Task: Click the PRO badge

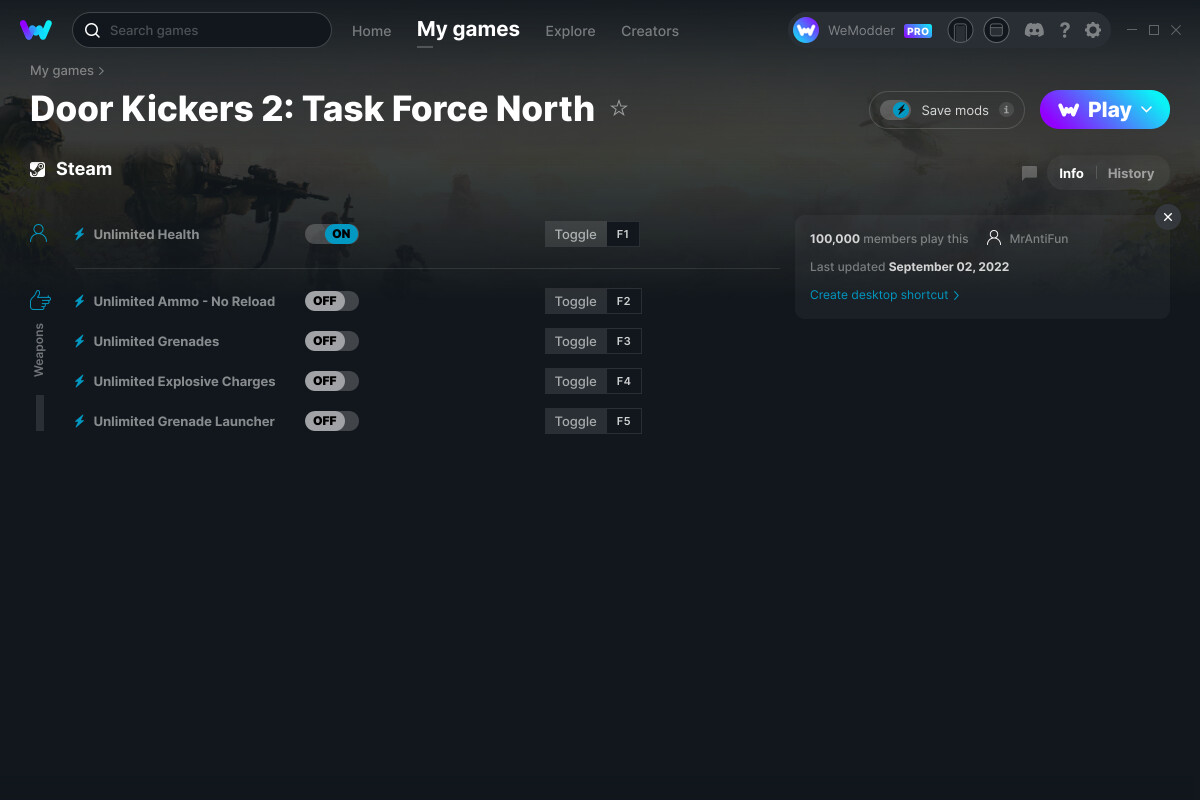Action: coord(918,31)
